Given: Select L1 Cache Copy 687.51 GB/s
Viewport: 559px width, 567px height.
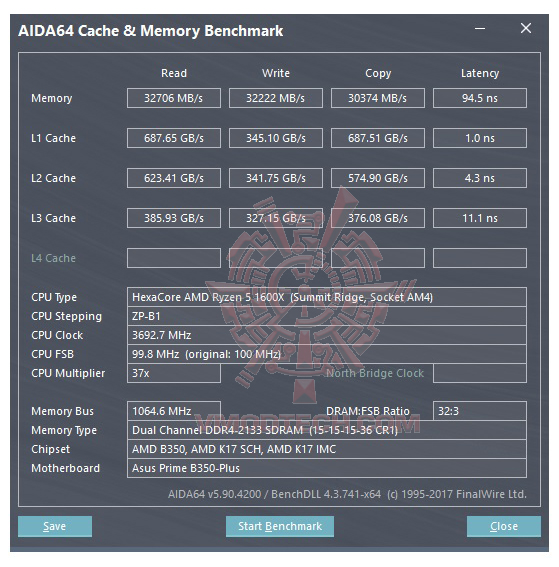Looking at the screenshot, I should (x=378, y=138).
